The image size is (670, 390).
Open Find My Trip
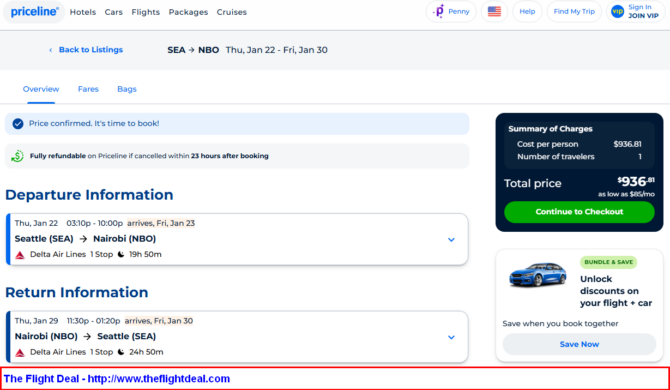click(574, 12)
